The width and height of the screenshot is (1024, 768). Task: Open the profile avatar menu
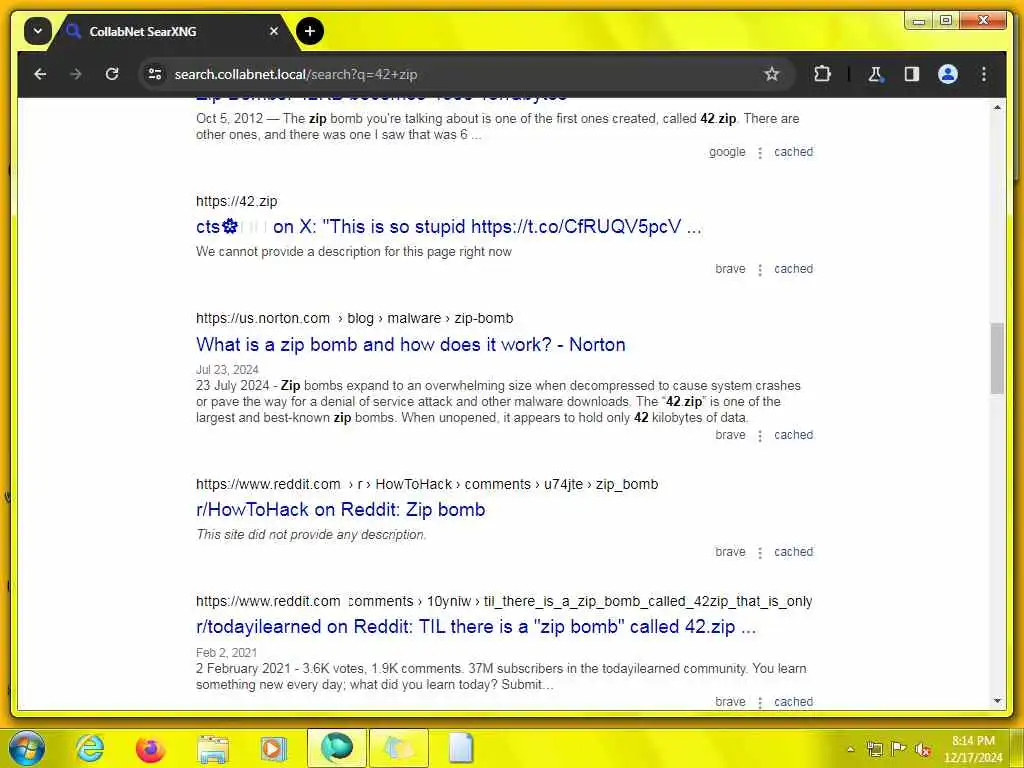[948, 74]
